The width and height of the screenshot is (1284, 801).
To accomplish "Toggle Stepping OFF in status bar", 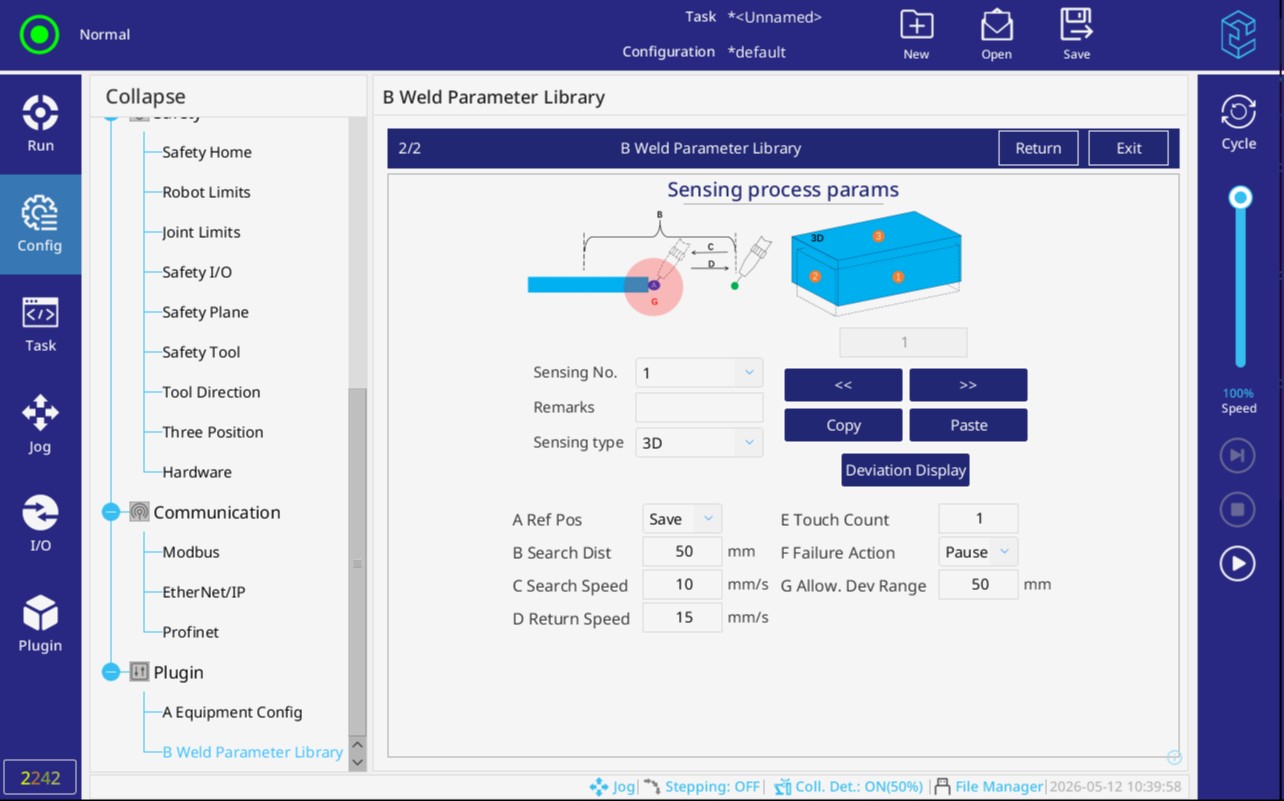I will tap(701, 787).
